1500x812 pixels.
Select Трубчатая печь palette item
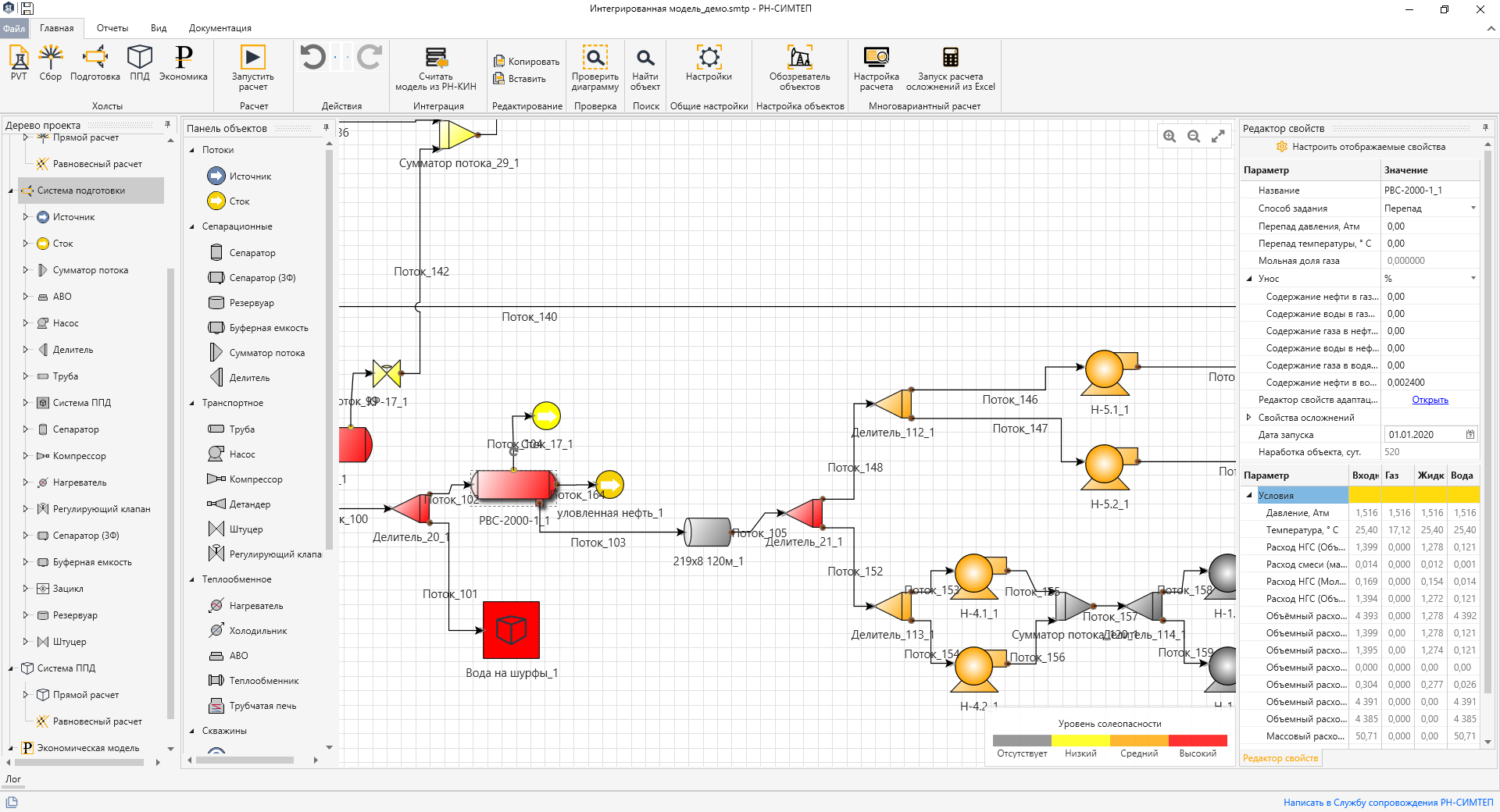pos(252,706)
